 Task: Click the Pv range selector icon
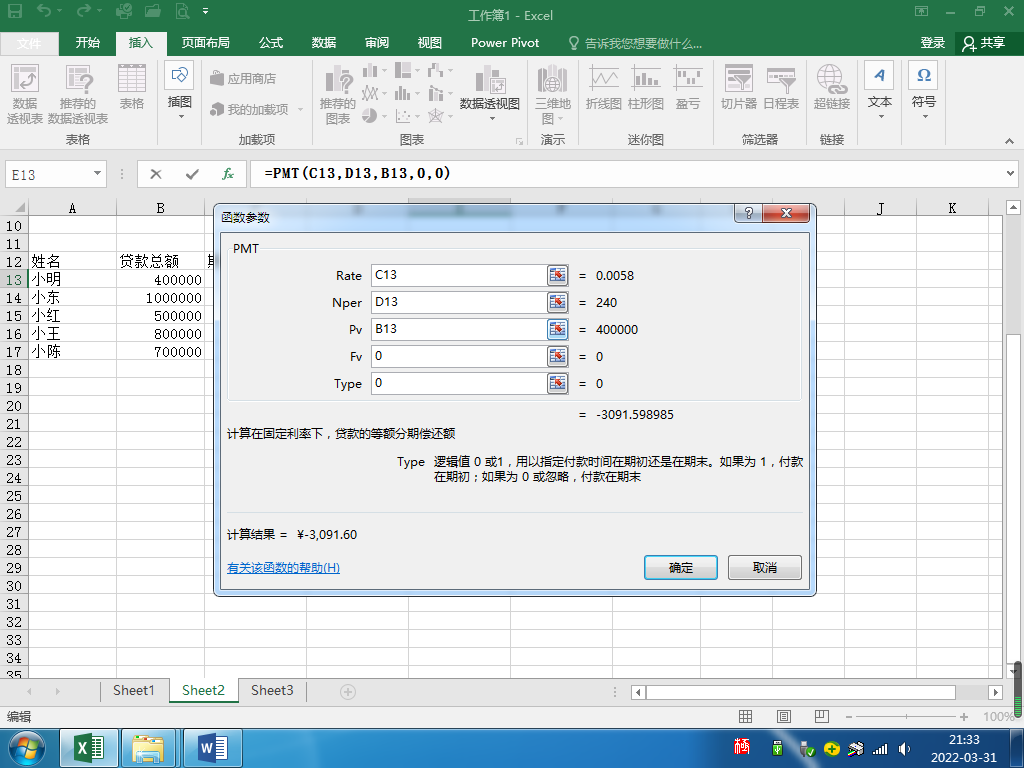coord(557,328)
